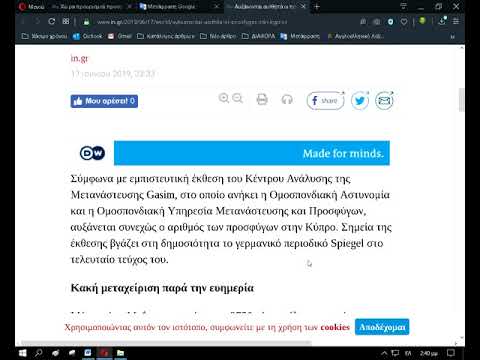Viewport: 480px width, 360px height.
Task: Click the in.gr author link
Action: point(79,58)
